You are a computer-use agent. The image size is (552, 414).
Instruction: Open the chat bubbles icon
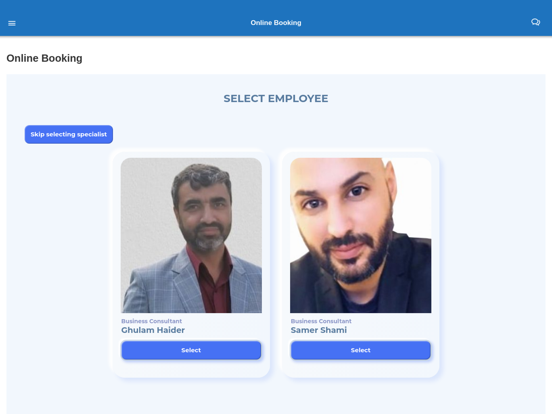(535, 22)
